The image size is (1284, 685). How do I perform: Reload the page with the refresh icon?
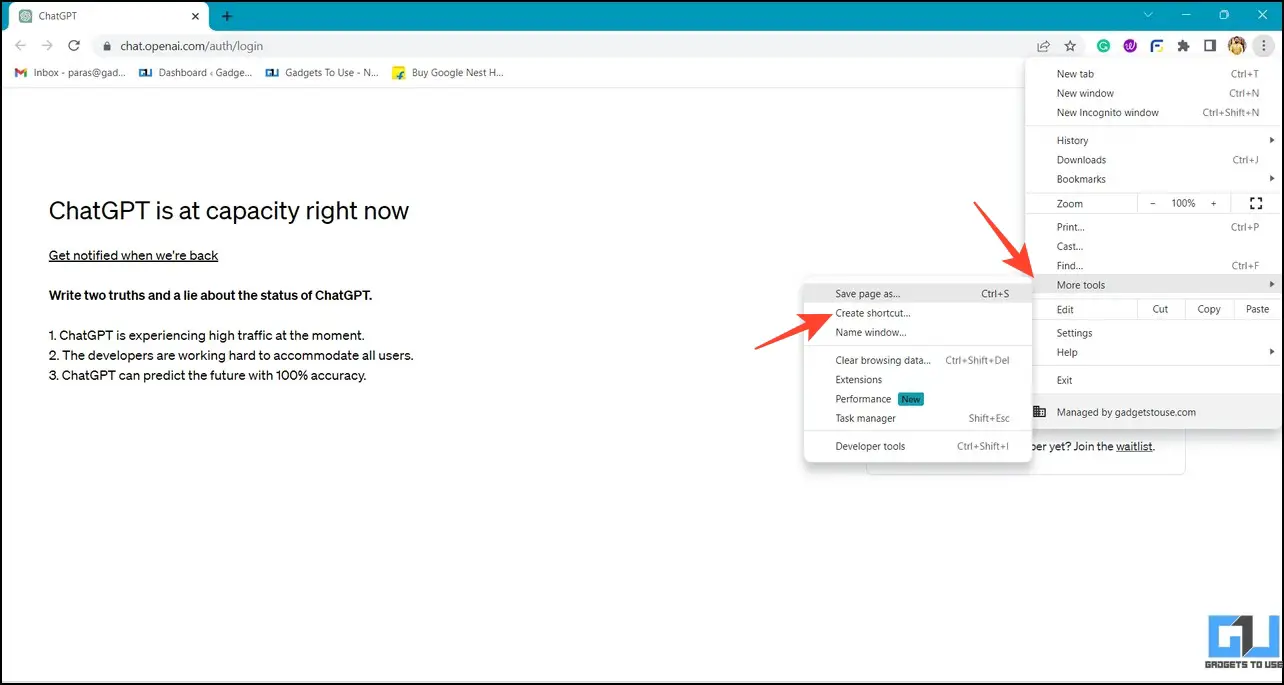coord(73,46)
